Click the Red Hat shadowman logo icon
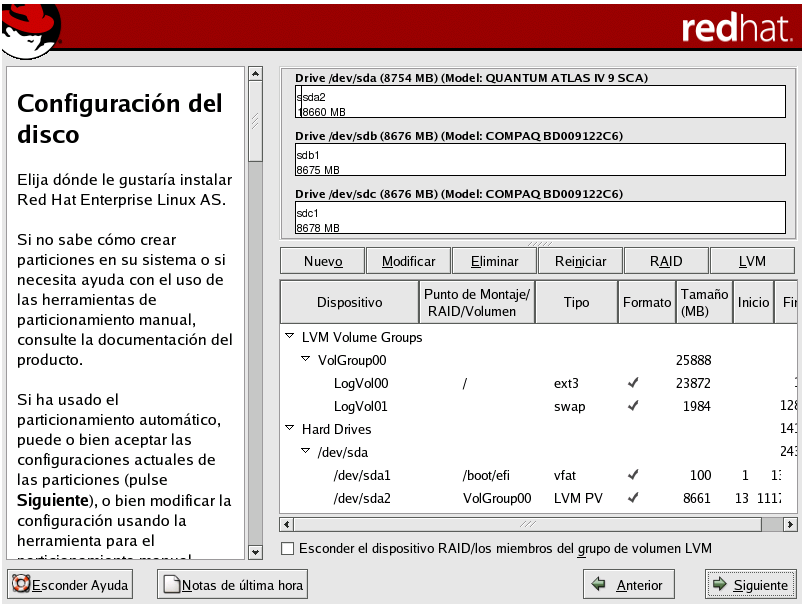 [30, 28]
